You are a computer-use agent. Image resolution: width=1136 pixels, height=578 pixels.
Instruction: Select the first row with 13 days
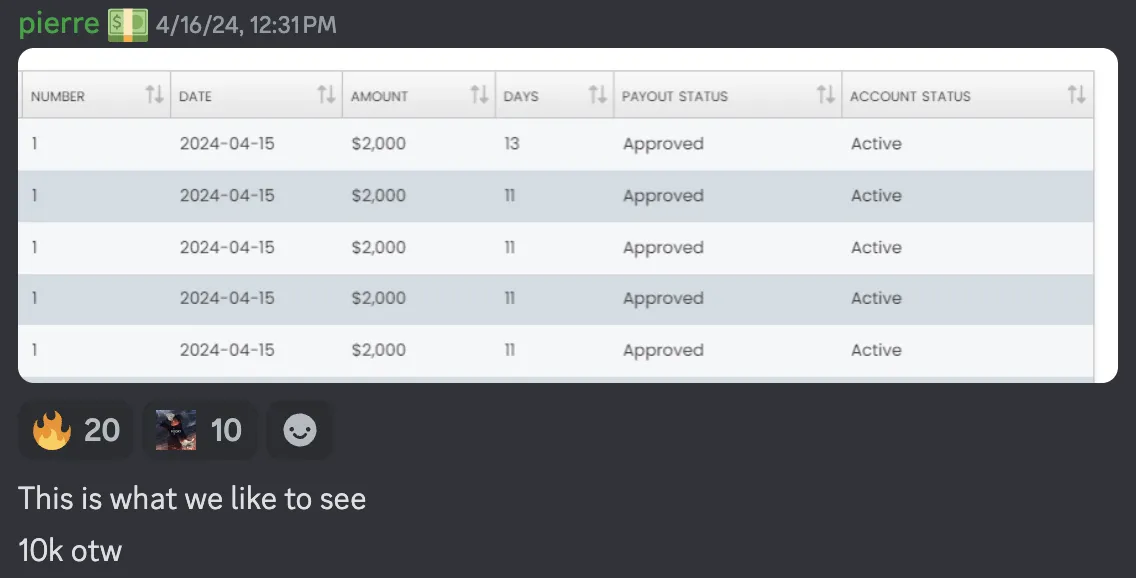point(556,144)
